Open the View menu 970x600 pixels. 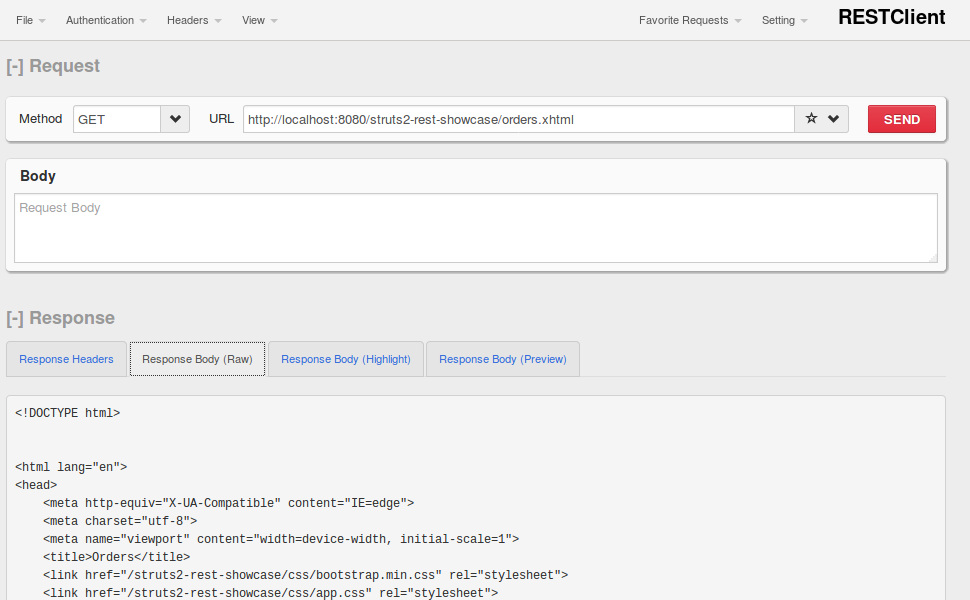pos(260,20)
